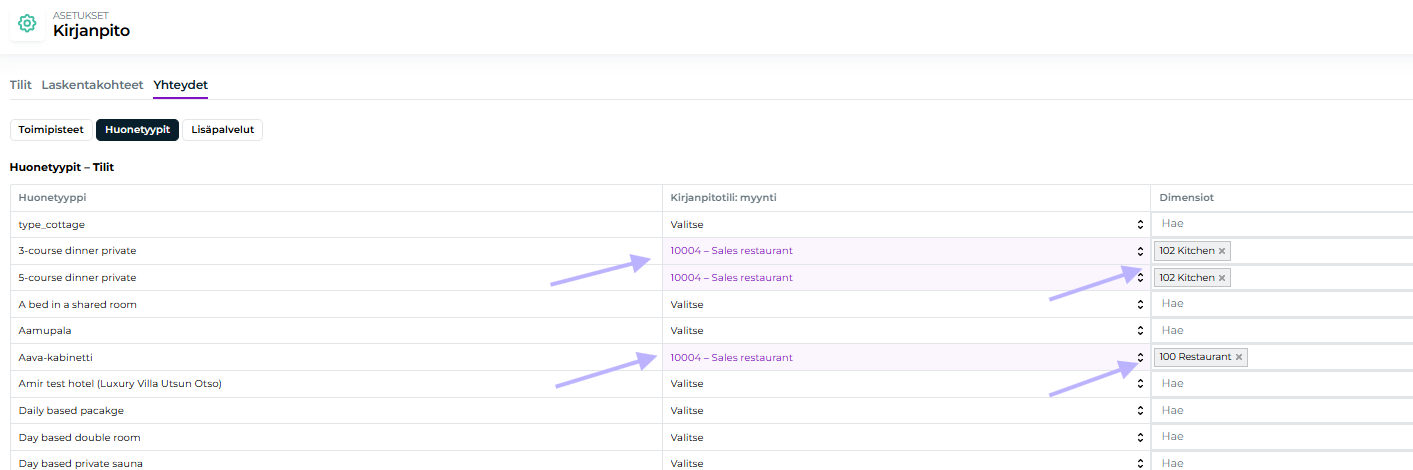This screenshot has width=1413, height=470.
Task: Click the Daily based pacakge row label
Action: tap(71, 411)
